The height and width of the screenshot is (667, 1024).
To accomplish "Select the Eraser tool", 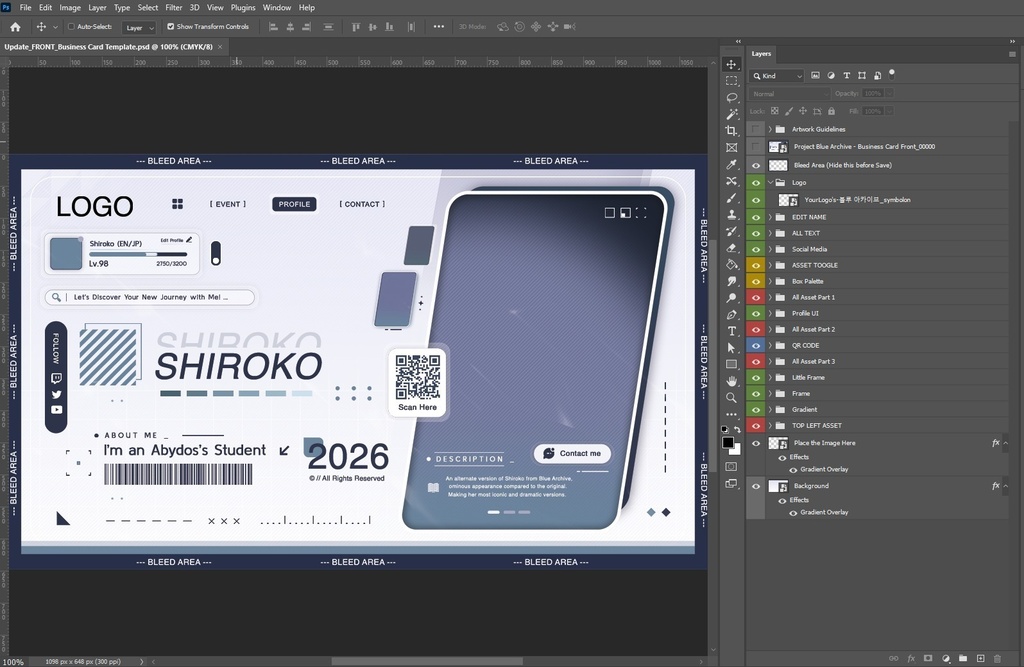I will [x=731, y=248].
